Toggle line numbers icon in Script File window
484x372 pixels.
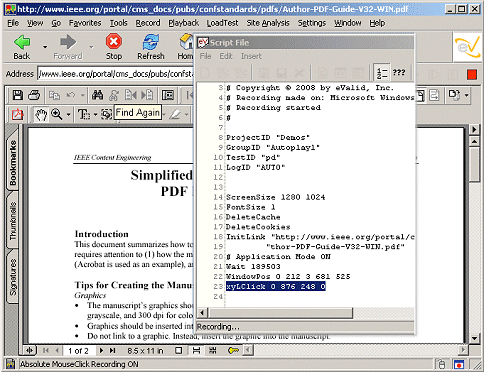tap(381, 73)
